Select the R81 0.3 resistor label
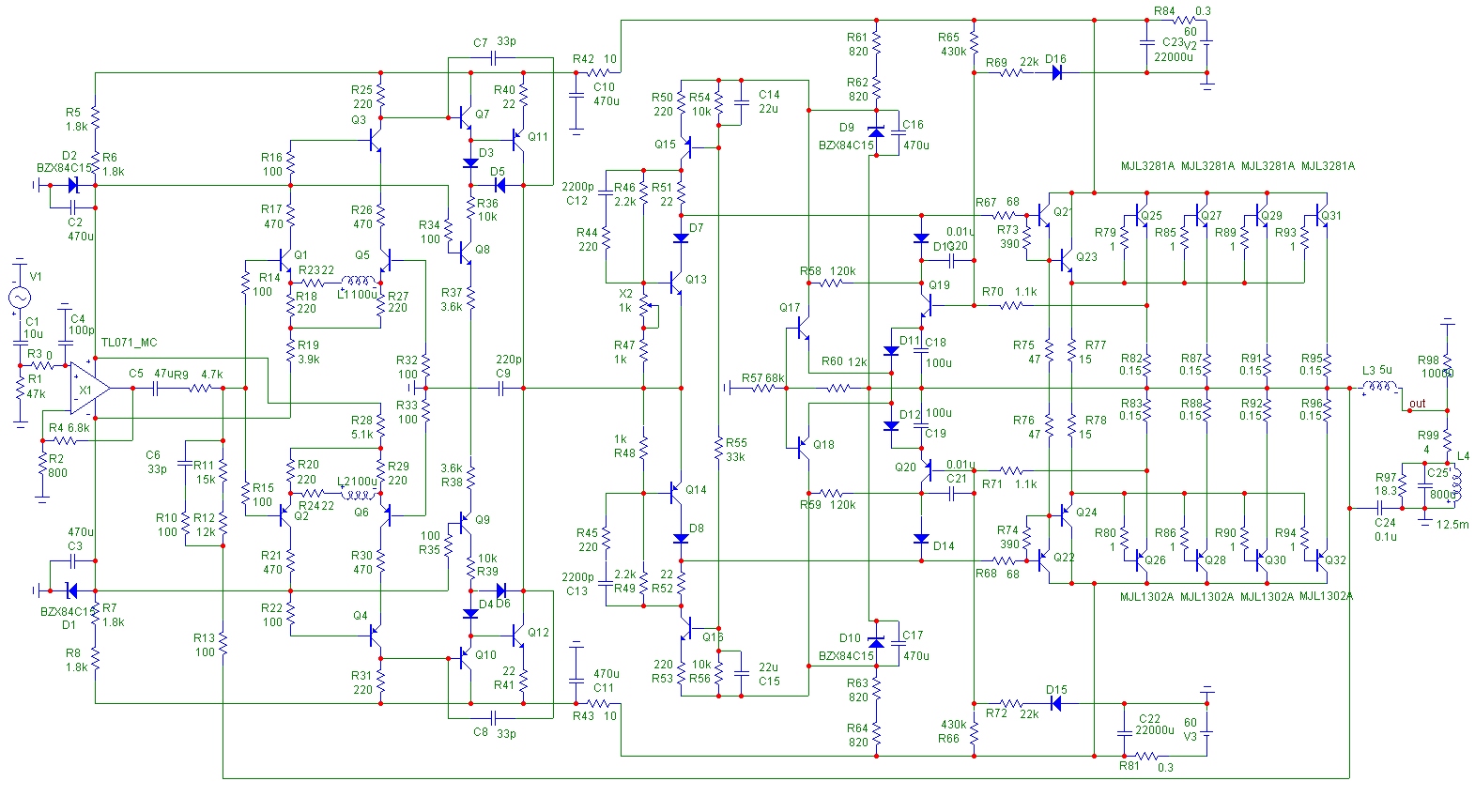This screenshot has width=1475, height=812. point(1146,767)
